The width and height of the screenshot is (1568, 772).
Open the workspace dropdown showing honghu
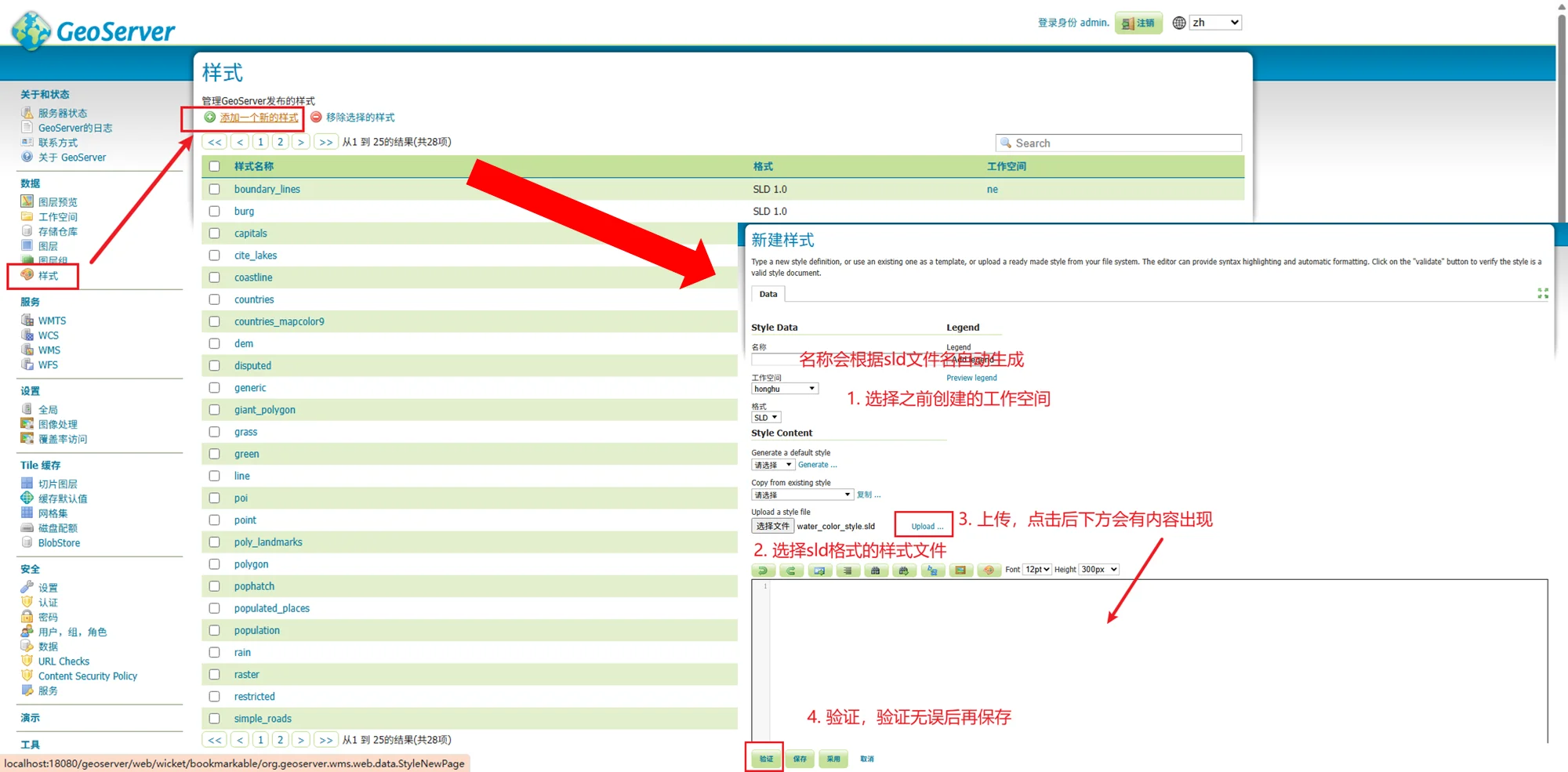784,389
